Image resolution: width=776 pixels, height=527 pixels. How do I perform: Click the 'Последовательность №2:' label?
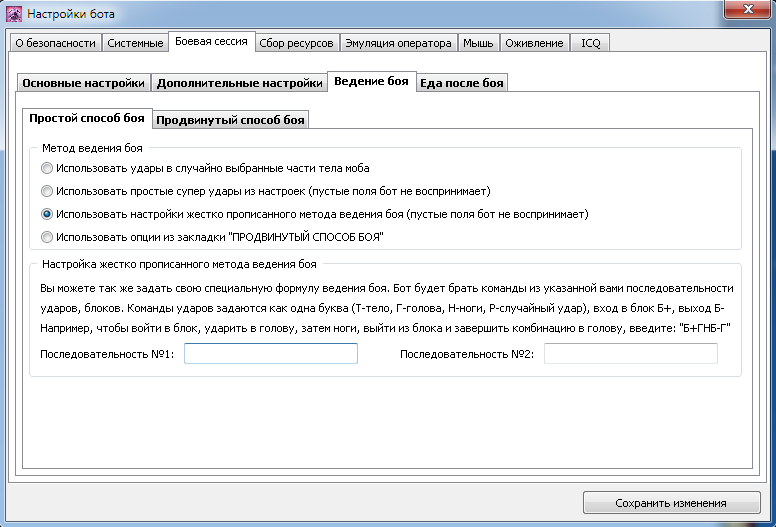point(467,354)
